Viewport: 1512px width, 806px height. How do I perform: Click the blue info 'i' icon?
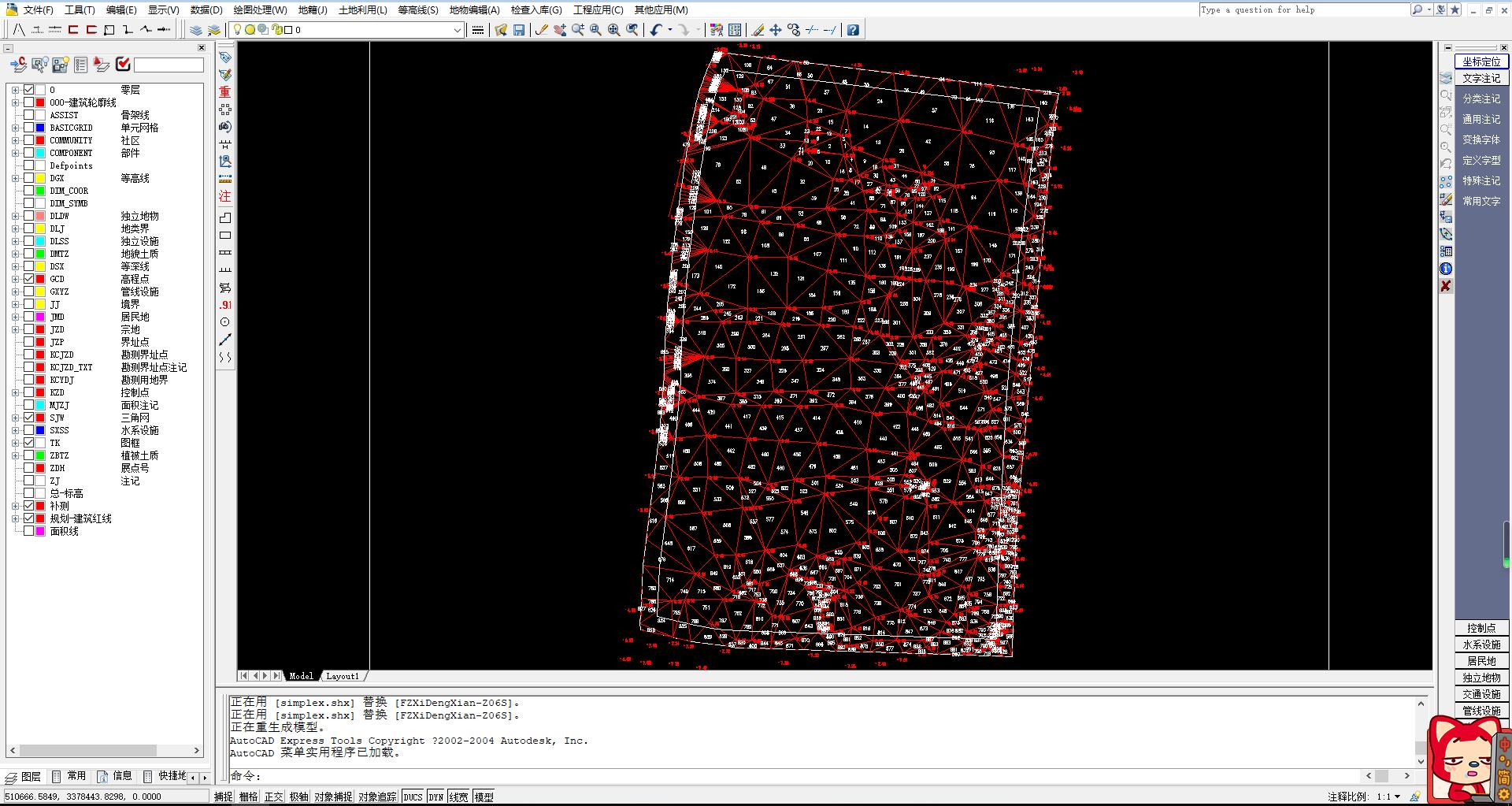point(1446,269)
